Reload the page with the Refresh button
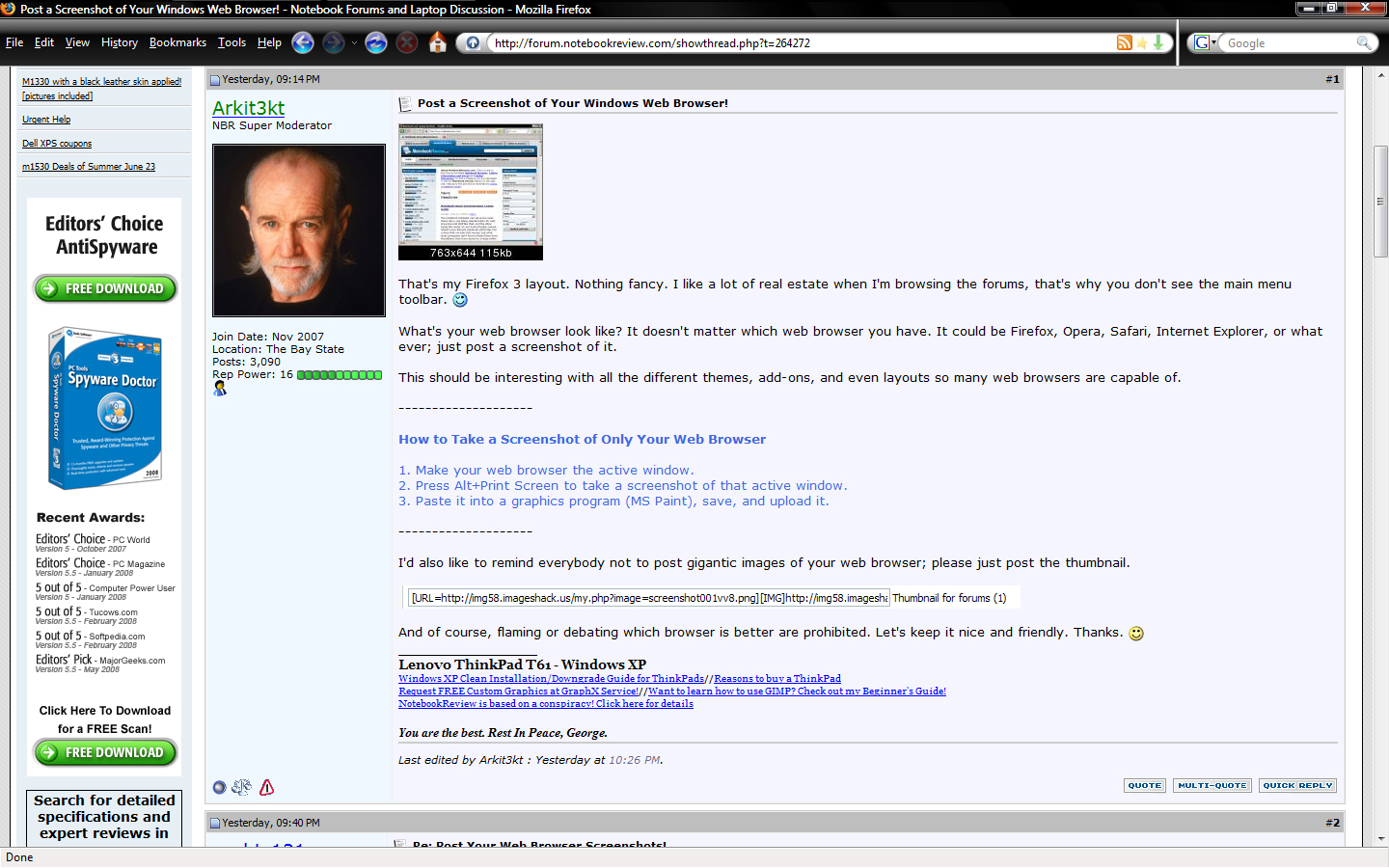 tap(376, 42)
